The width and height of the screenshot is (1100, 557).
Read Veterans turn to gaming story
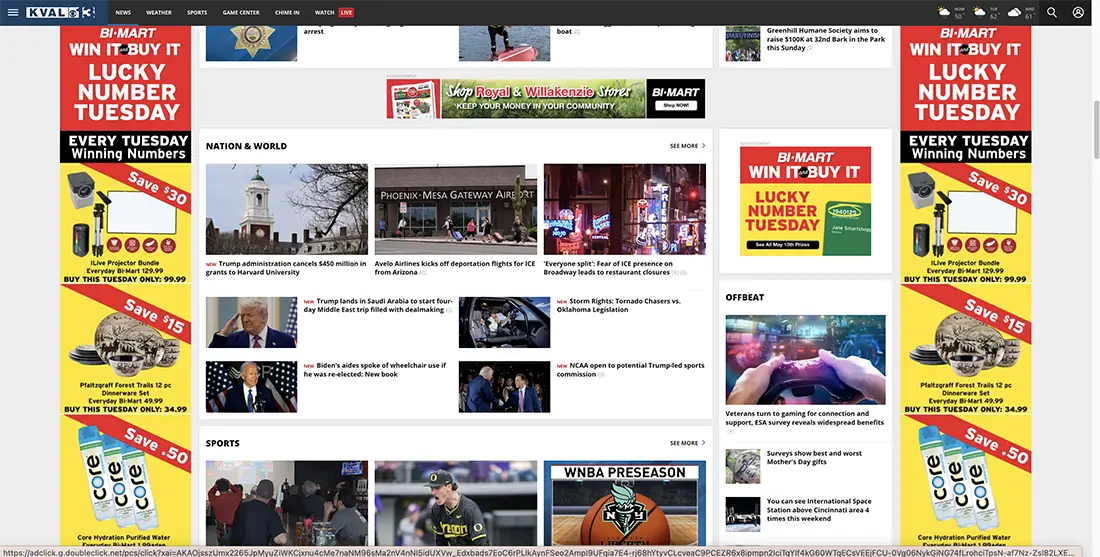click(805, 418)
